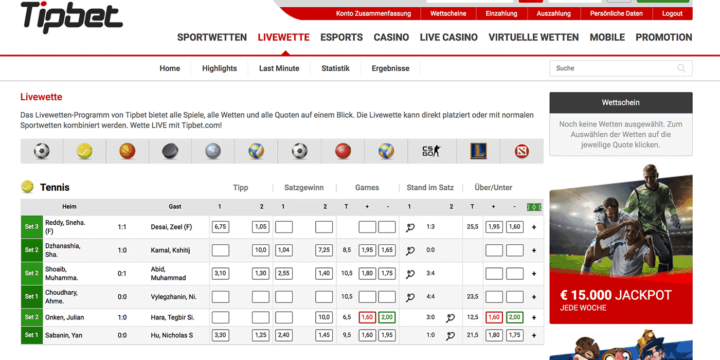Open the Esports main menu
Screen dimensions: 720x360
[x=342, y=38]
